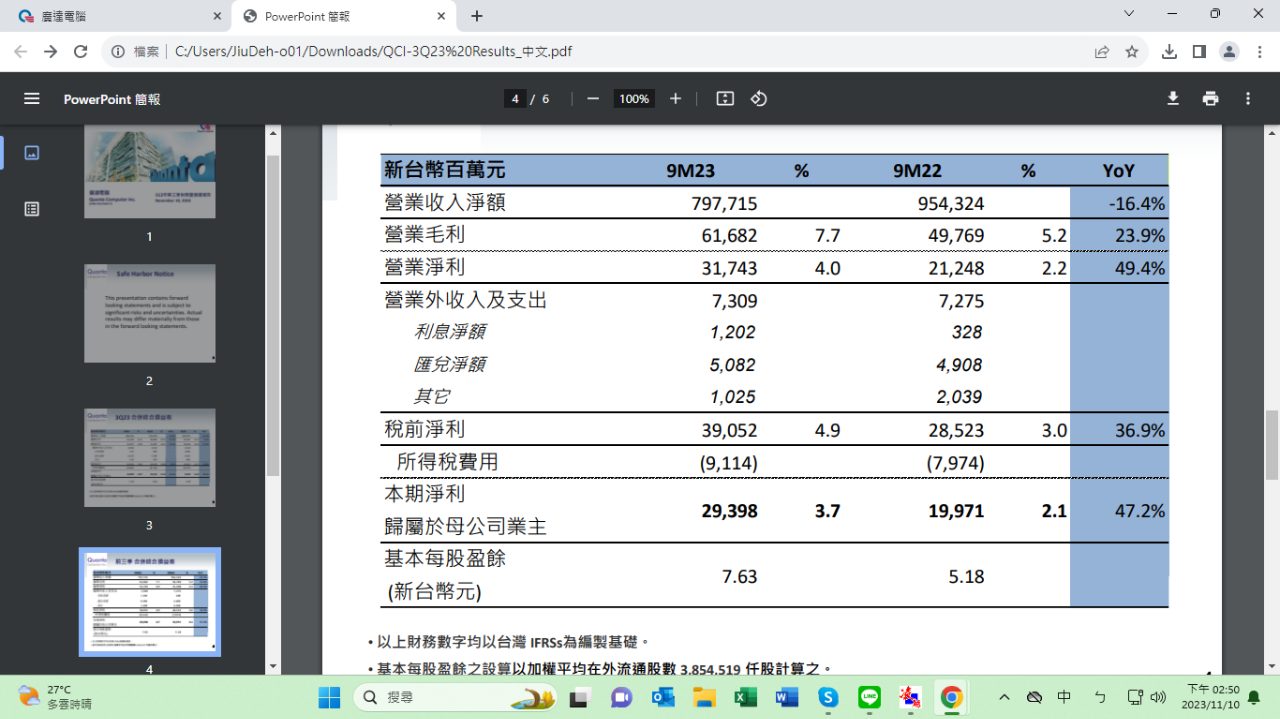Toggle the PDF sidebar hamburger menu

point(32,99)
